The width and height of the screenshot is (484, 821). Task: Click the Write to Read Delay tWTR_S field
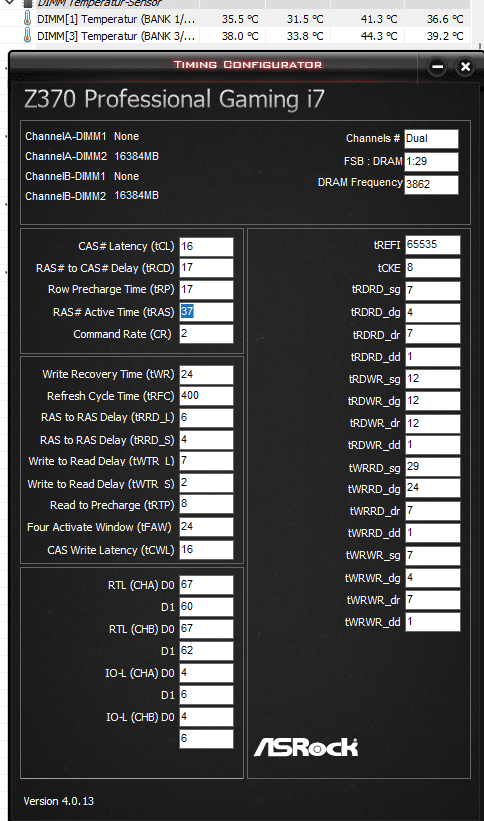click(x=206, y=483)
